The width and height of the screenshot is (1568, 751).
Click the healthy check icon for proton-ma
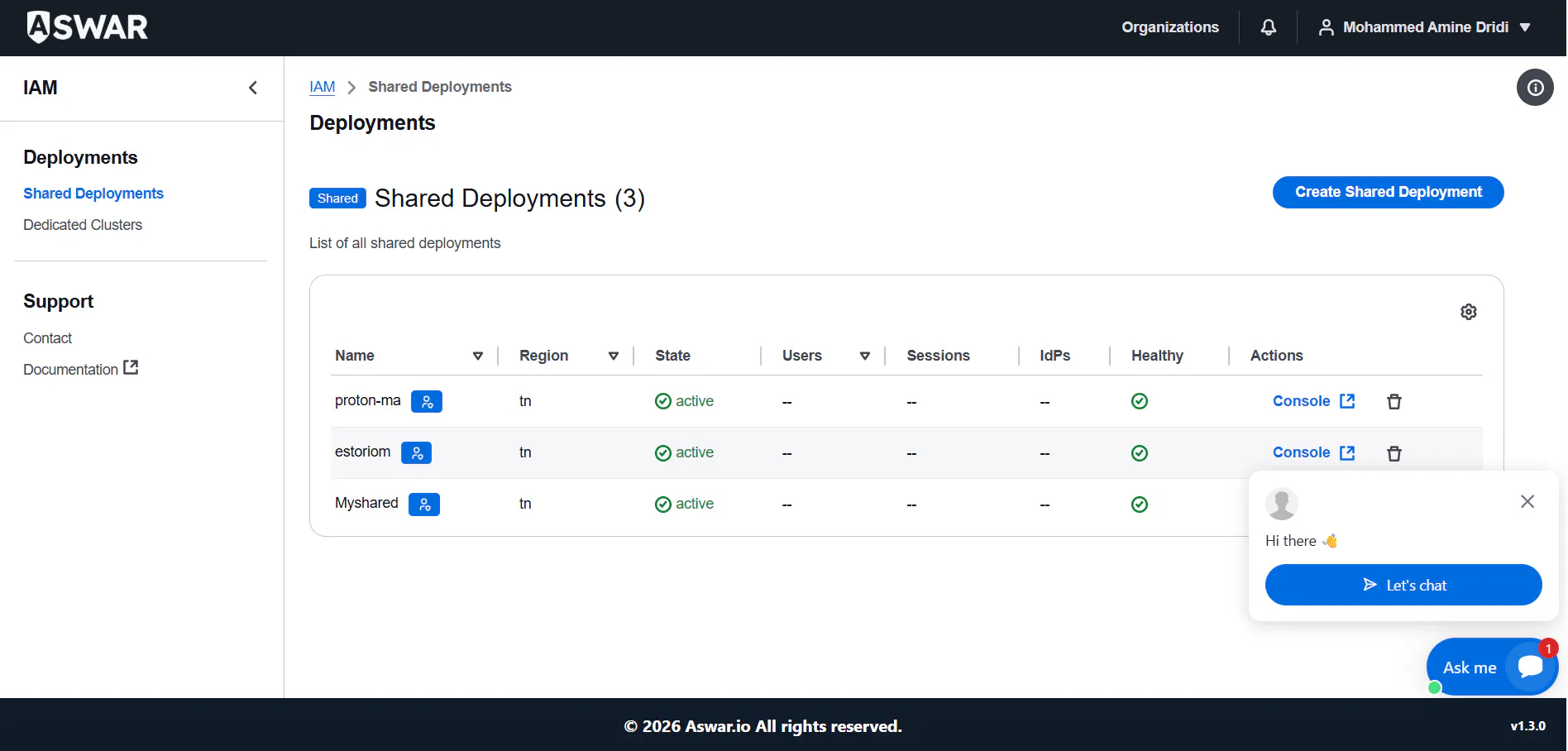(x=1140, y=401)
